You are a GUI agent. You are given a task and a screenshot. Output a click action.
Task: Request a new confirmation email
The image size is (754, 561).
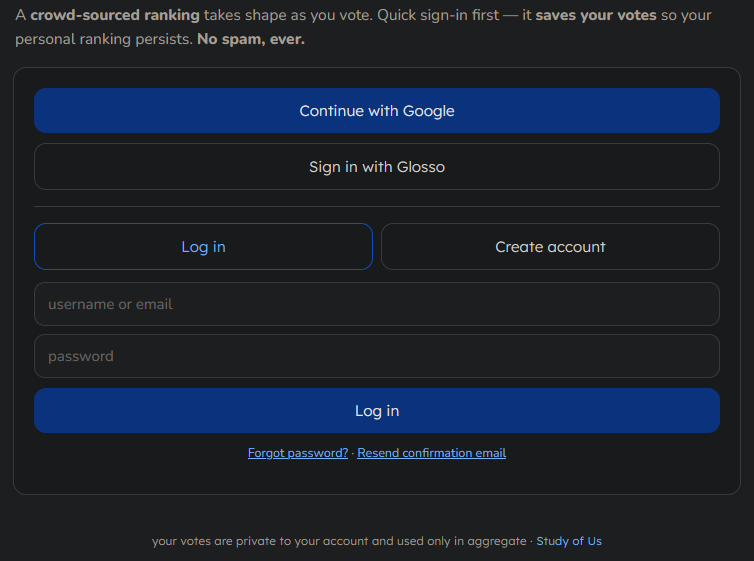point(431,453)
